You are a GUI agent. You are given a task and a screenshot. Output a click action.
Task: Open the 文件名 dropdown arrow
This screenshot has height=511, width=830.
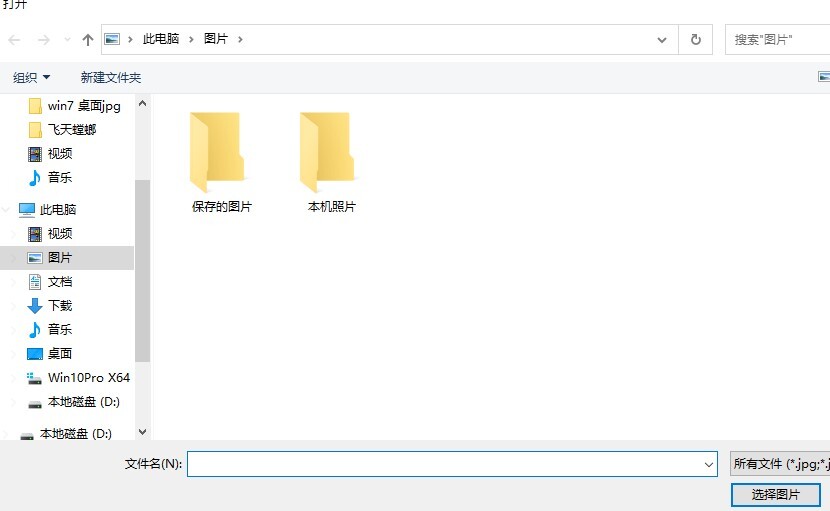(709, 464)
